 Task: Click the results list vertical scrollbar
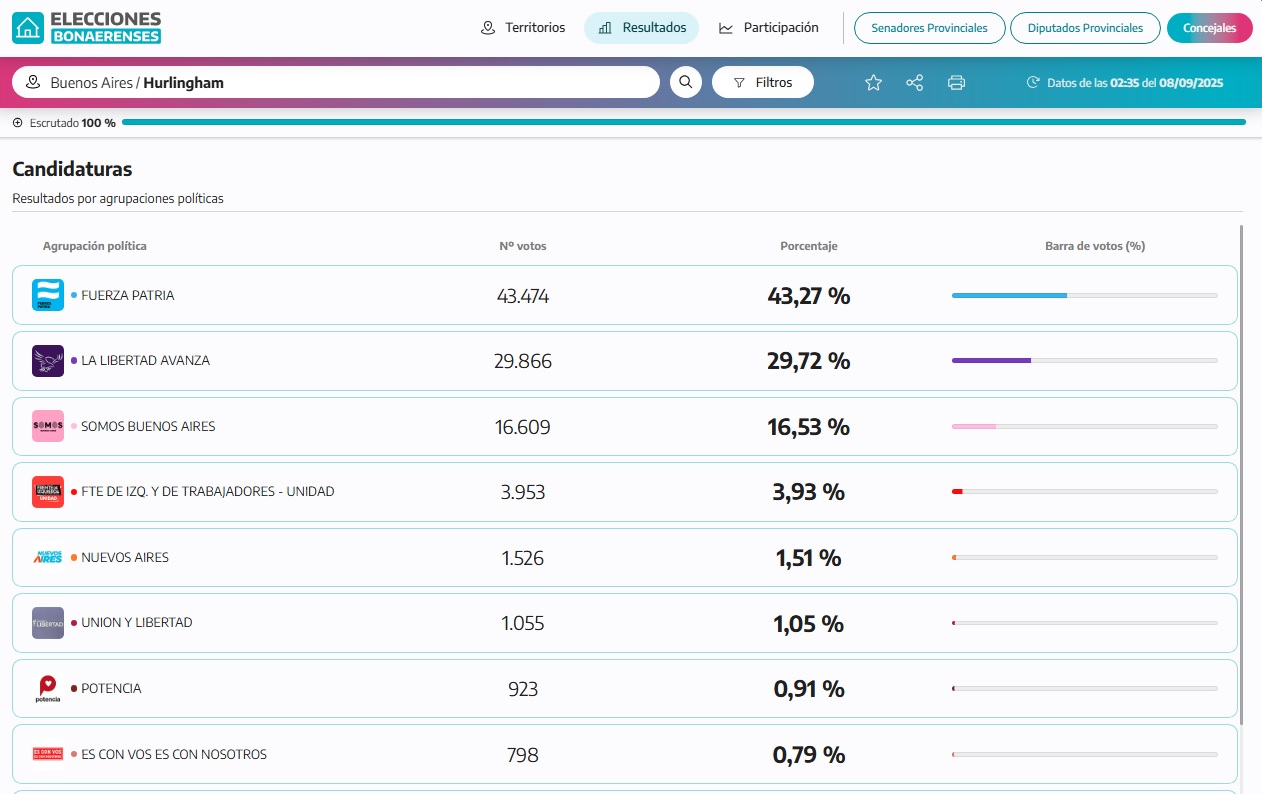pos(1242,475)
